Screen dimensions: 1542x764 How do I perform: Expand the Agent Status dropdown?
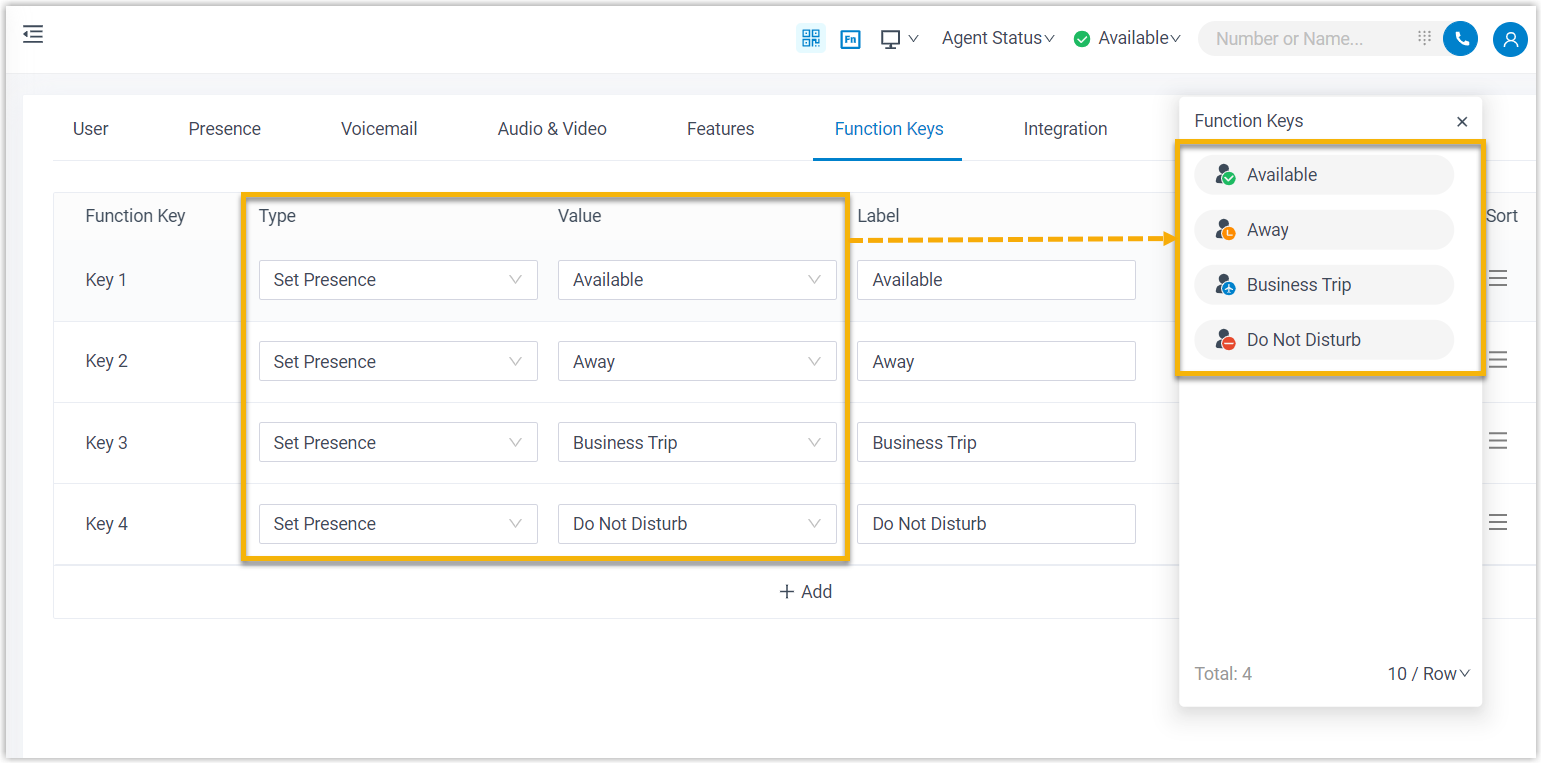(998, 38)
